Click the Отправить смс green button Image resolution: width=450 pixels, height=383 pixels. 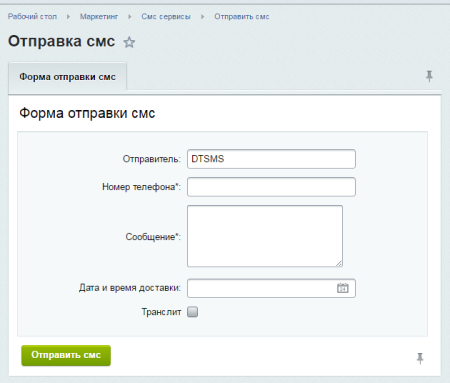tap(66, 355)
